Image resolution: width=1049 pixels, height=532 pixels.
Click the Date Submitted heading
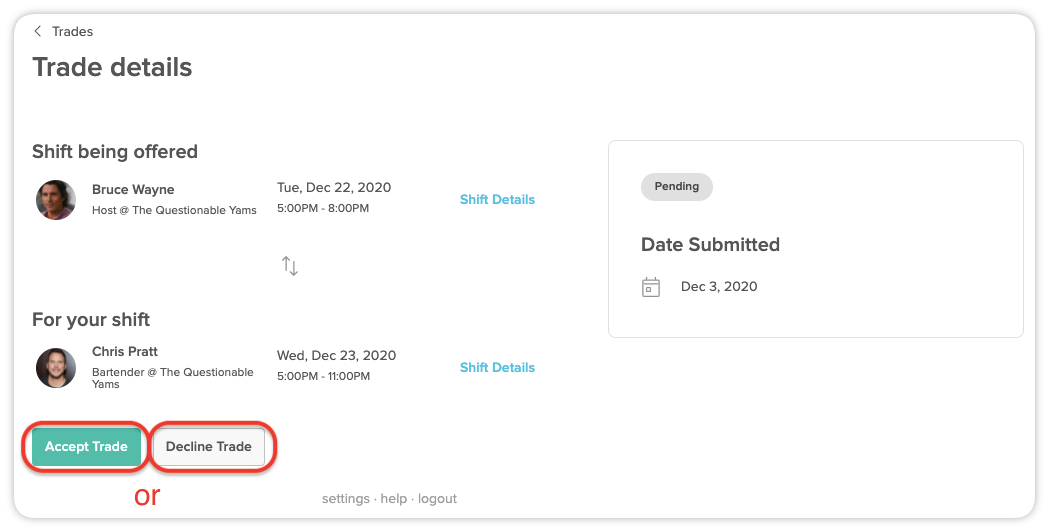(710, 244)
